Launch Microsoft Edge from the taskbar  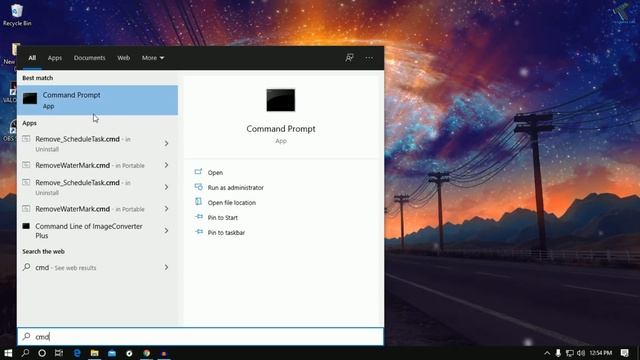pyautogui.click(x=77, y=353)
